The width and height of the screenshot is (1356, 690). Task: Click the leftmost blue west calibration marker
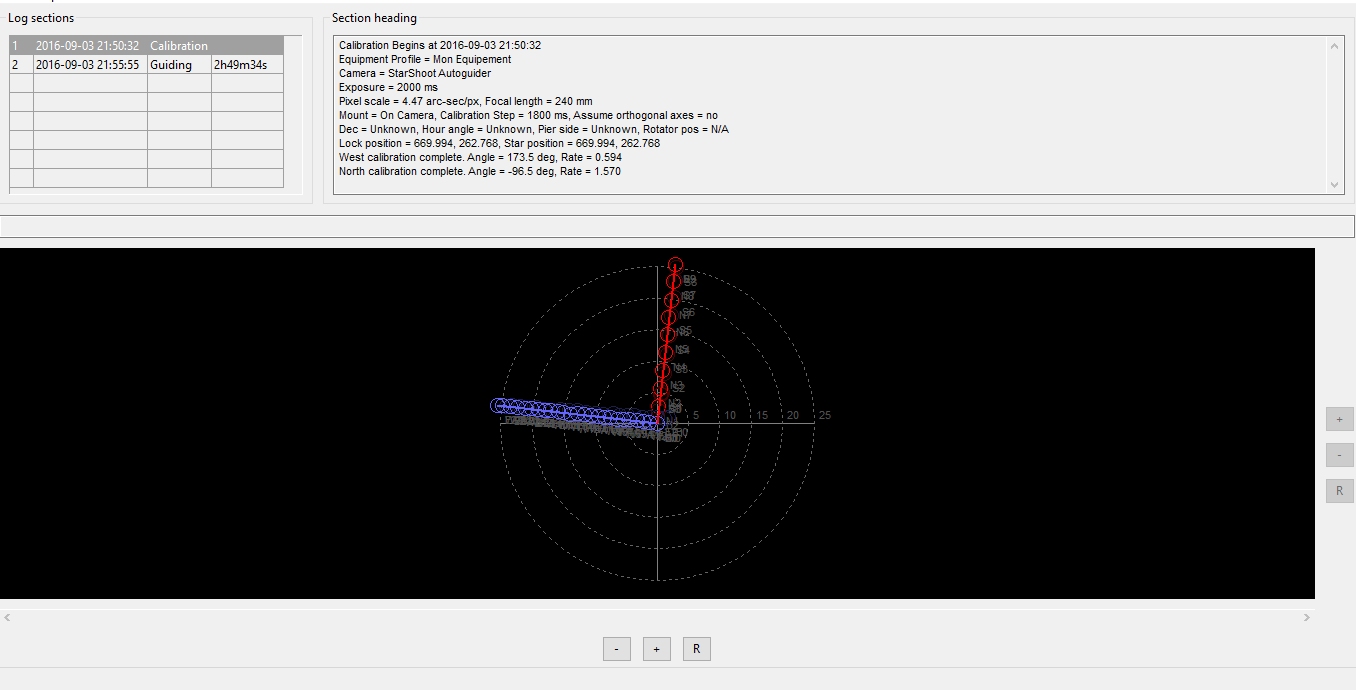click(x=498, y=405)
